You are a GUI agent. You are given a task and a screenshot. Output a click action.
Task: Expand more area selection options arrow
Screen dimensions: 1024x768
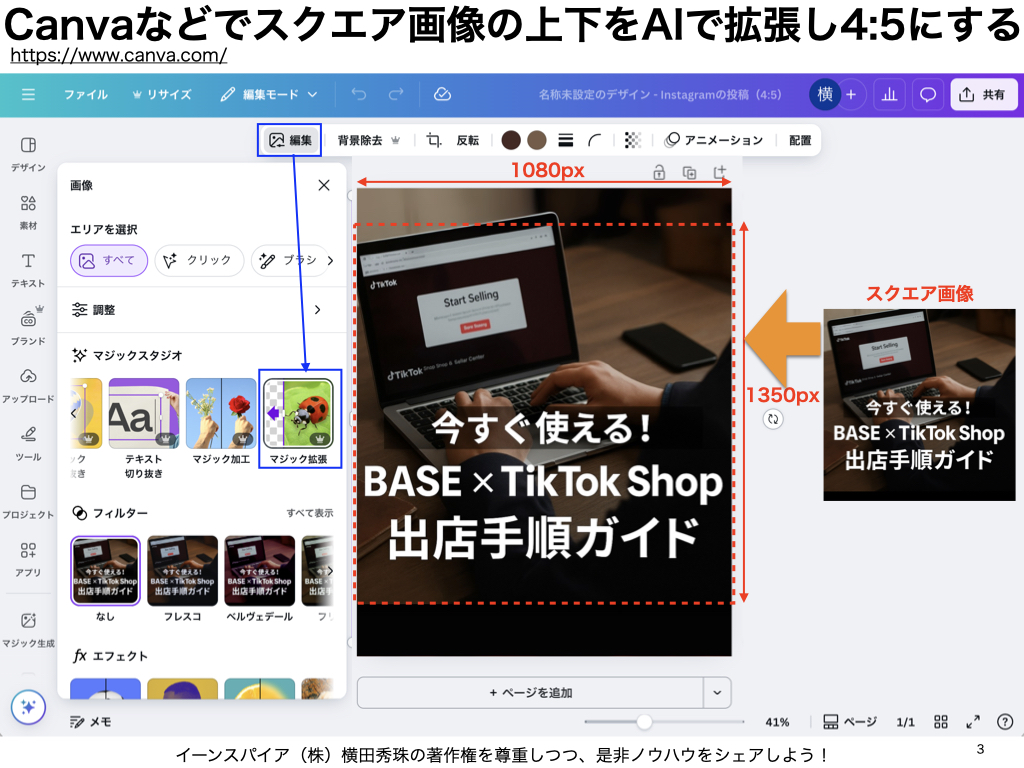tap(330, 261)
